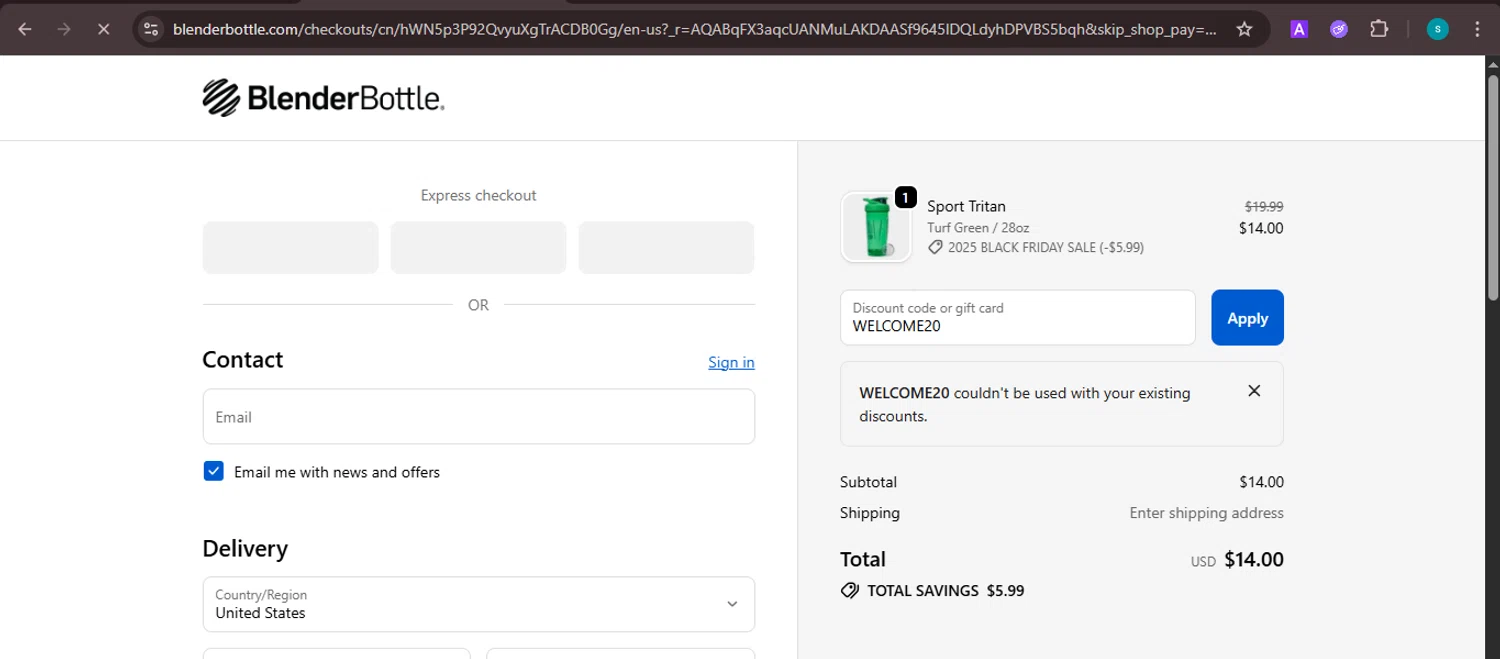Focus the Email input field

tap(479, 417)
